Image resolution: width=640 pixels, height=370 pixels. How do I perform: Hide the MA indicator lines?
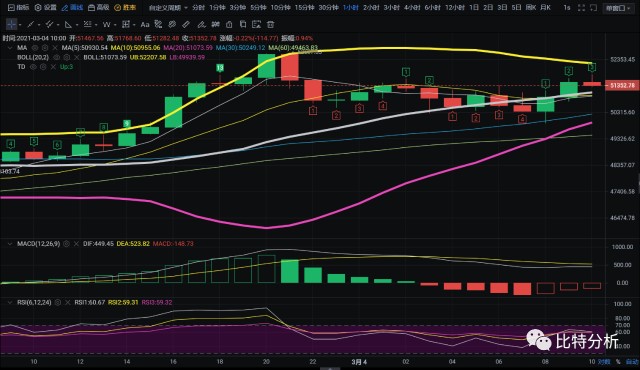(x=35, y=48)
